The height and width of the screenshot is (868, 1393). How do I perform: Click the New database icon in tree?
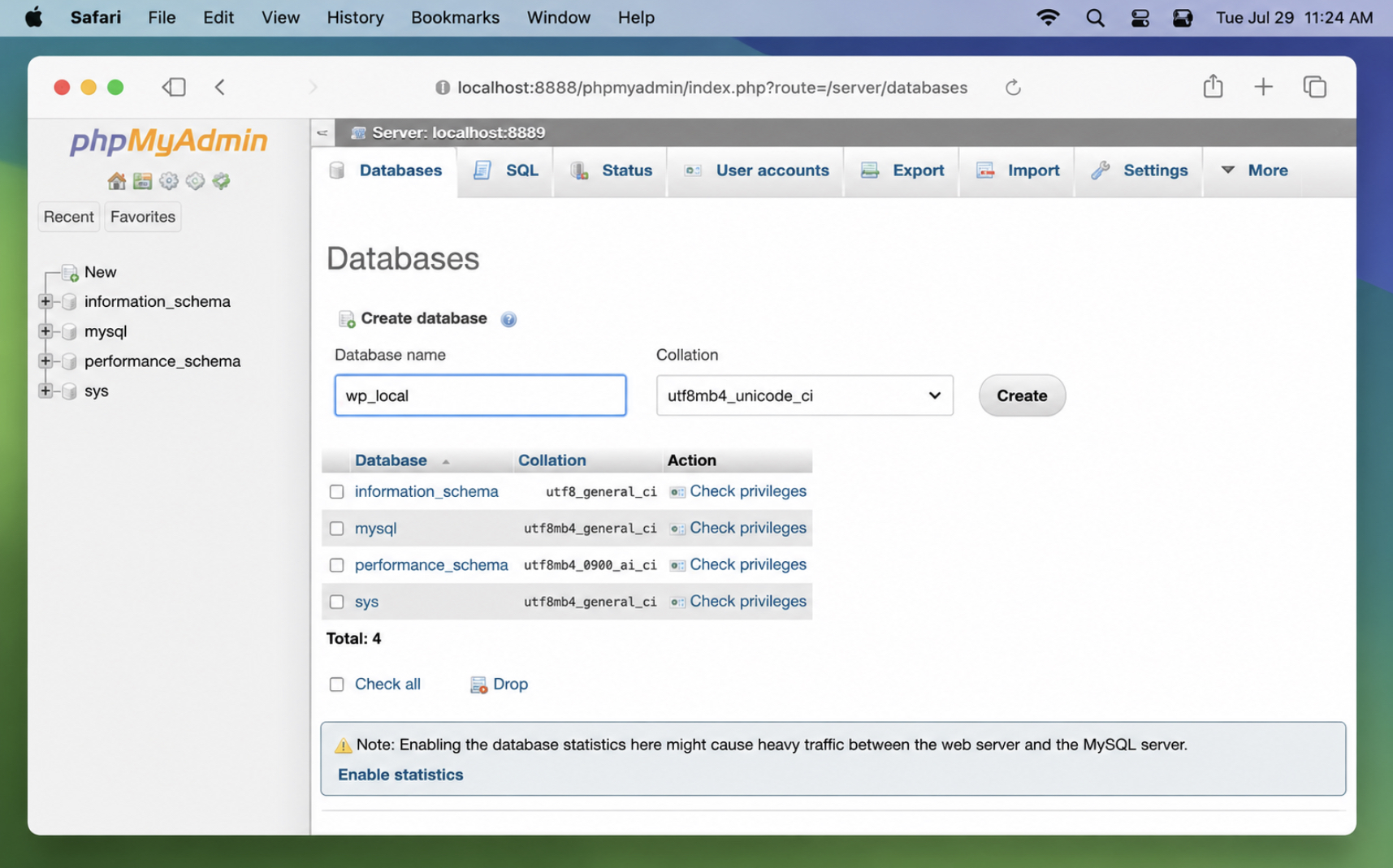(x=70, y=272)
